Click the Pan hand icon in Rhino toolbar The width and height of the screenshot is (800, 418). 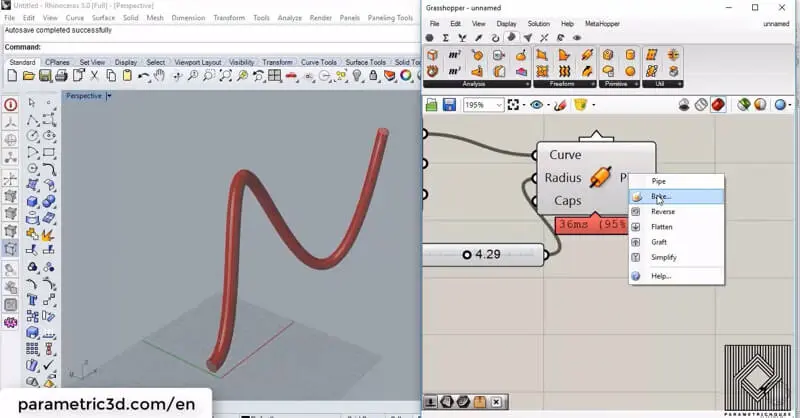pos(161,76)
